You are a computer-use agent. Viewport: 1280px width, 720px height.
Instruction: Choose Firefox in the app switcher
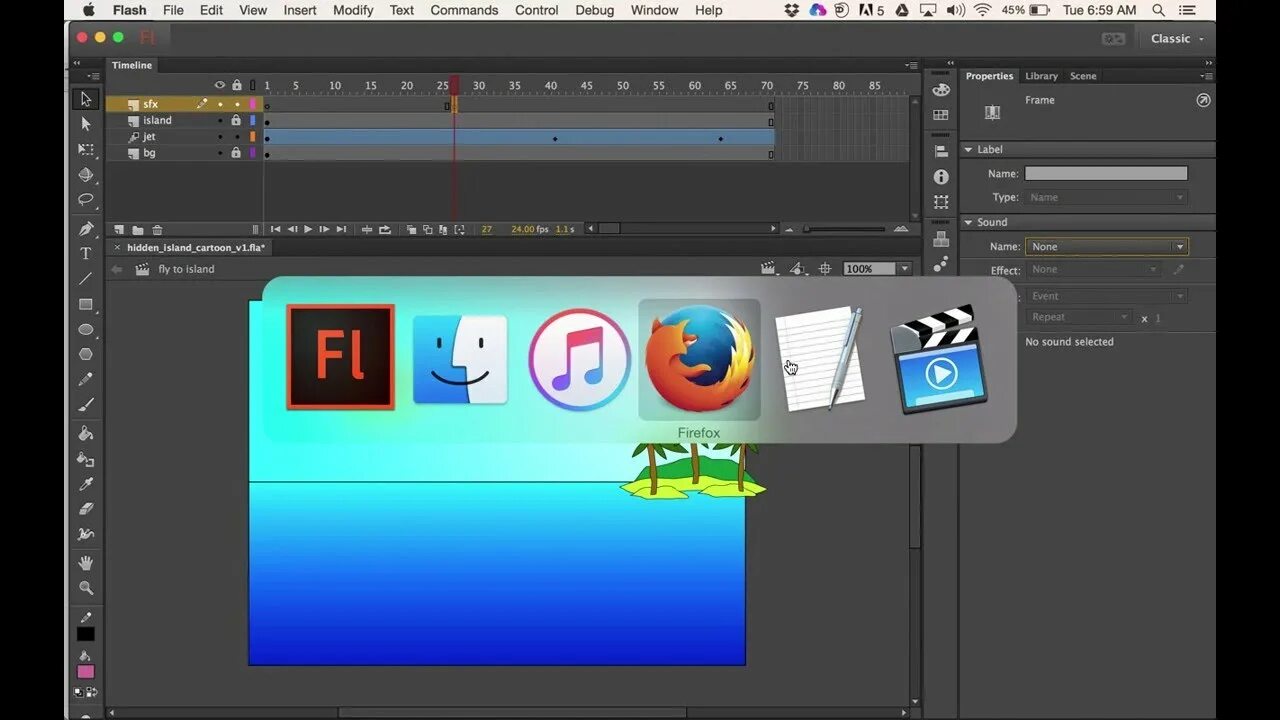[699, 360]
